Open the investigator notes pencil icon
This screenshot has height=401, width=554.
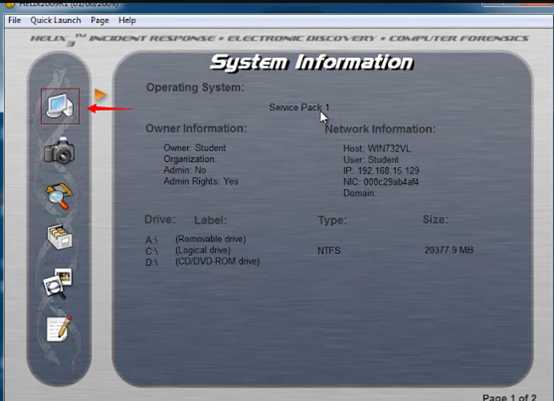point(59,328)
